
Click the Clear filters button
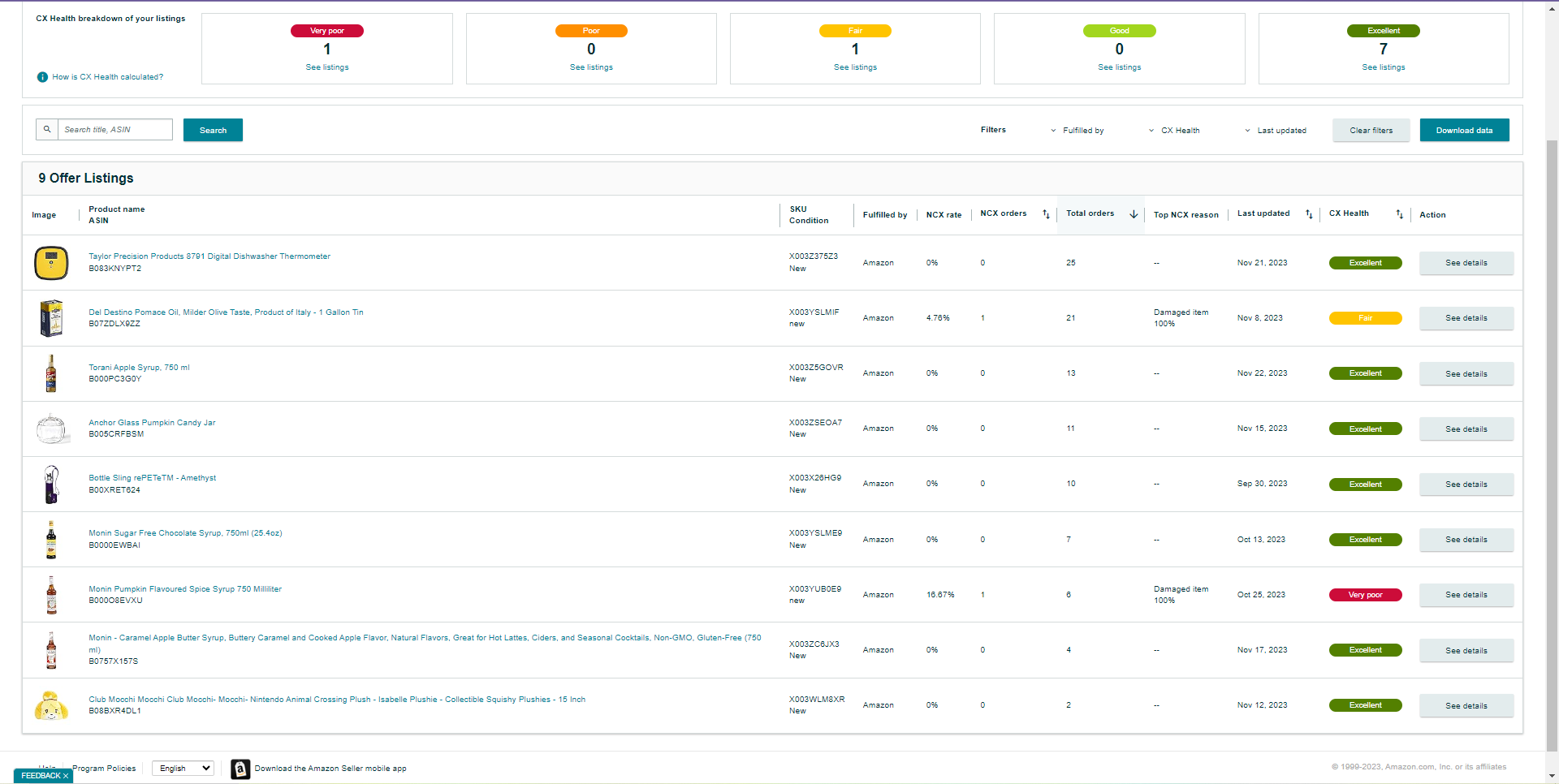pos(1371,130)
